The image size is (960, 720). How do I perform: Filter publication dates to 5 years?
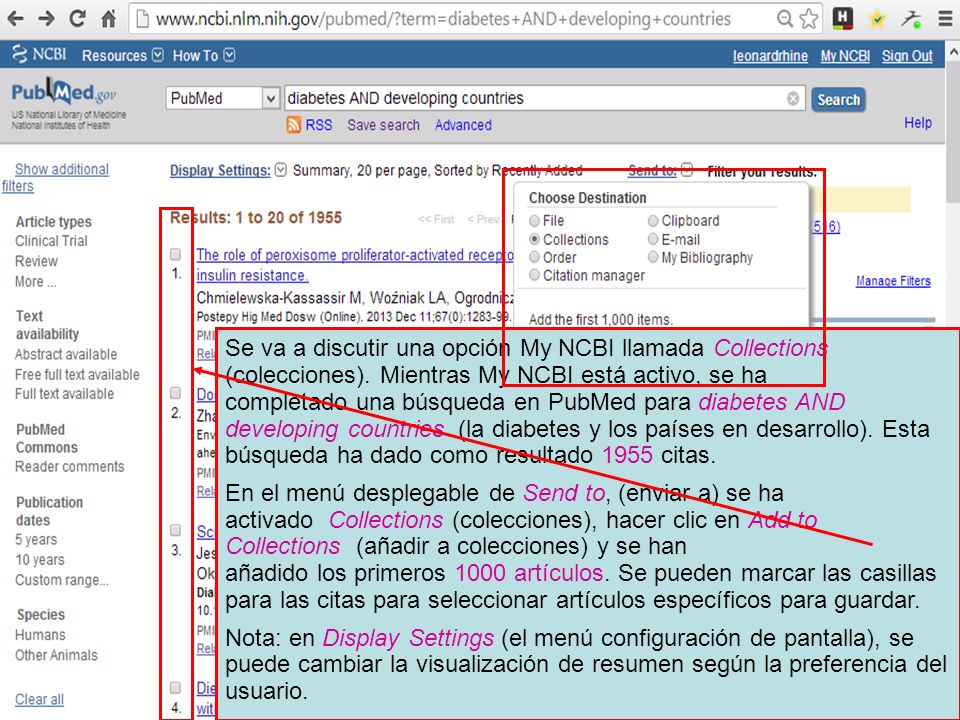36,540
